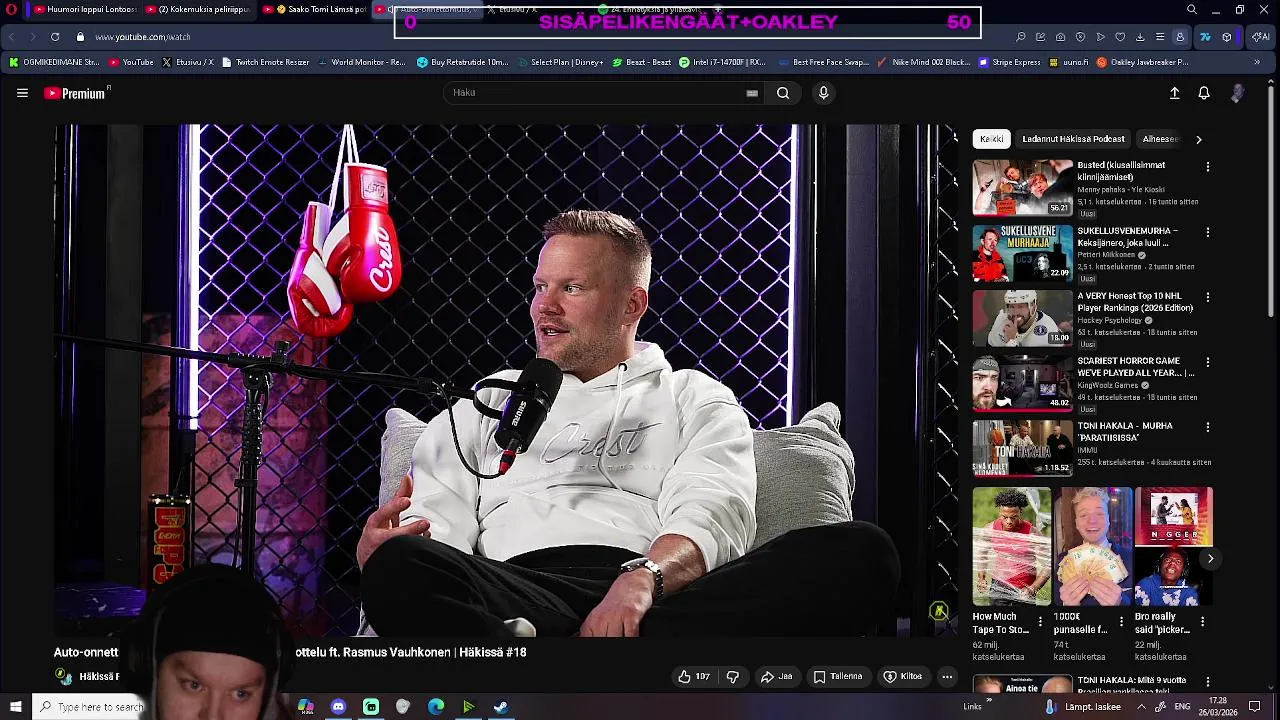Open TONI HAKALA - MURHA video thumbnail

1022,448
